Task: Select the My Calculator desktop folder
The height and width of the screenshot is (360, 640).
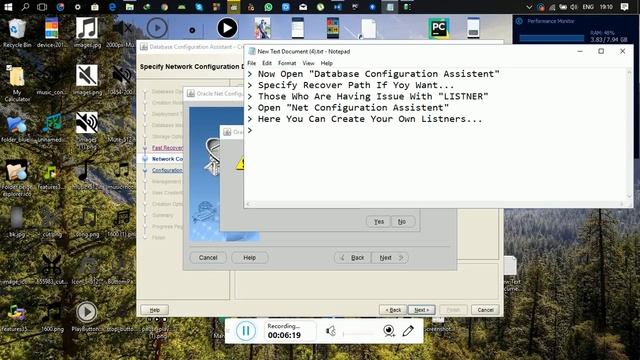Action: 17,84
